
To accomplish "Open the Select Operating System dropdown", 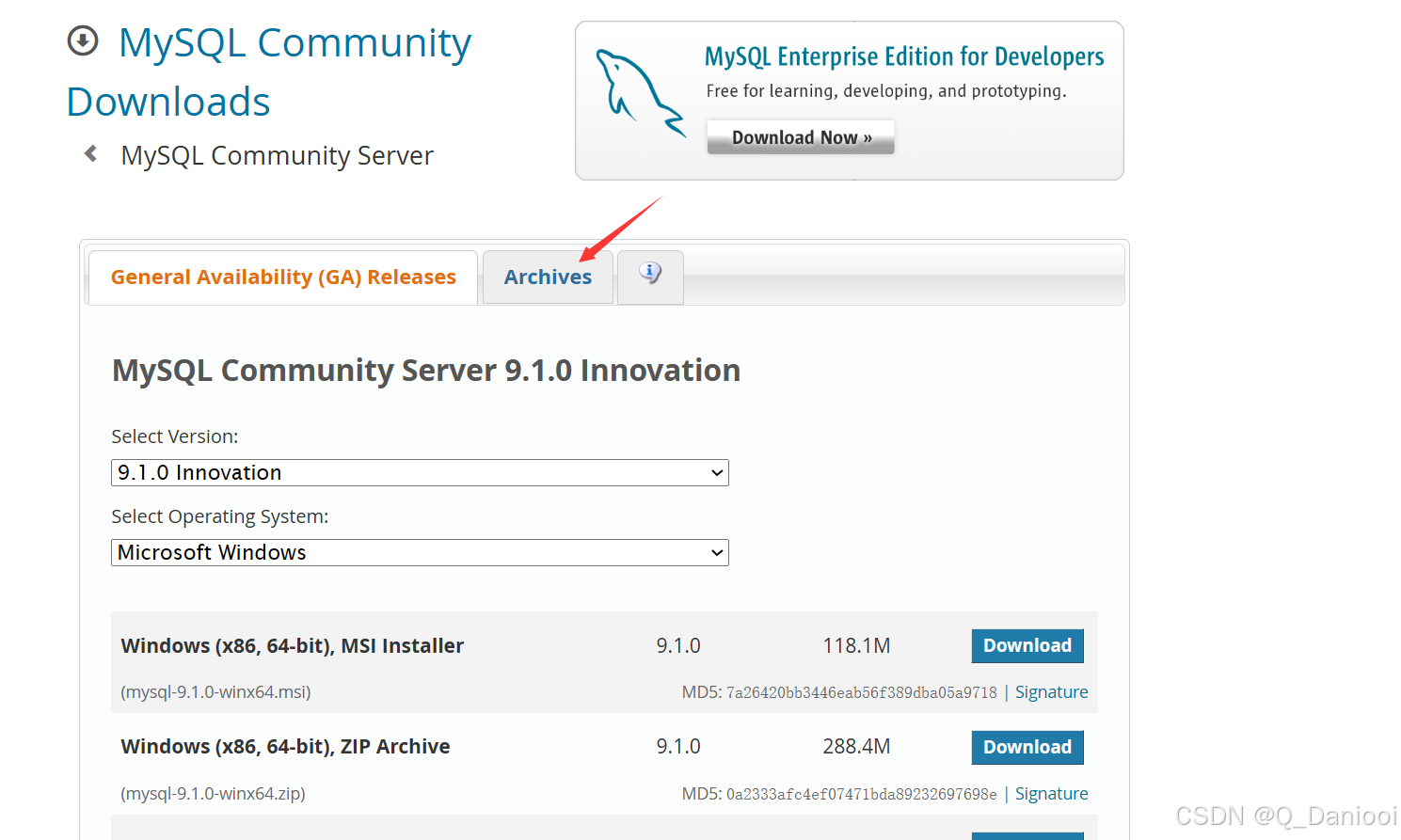I will [420, 552].
